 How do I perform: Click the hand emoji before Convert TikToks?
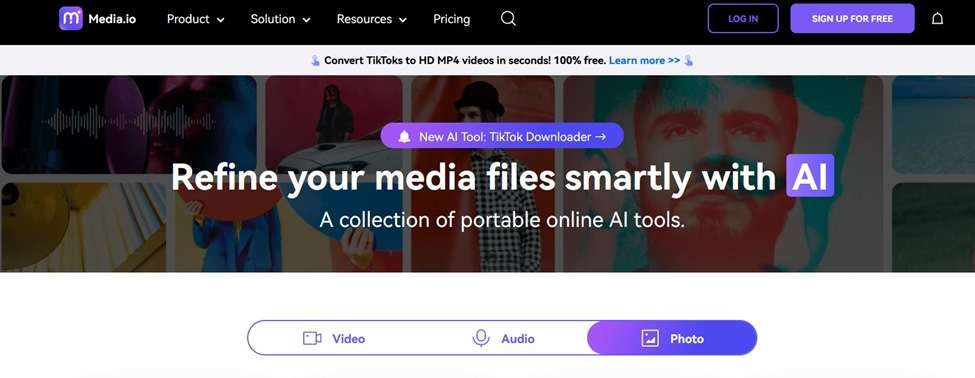(315, 61)
